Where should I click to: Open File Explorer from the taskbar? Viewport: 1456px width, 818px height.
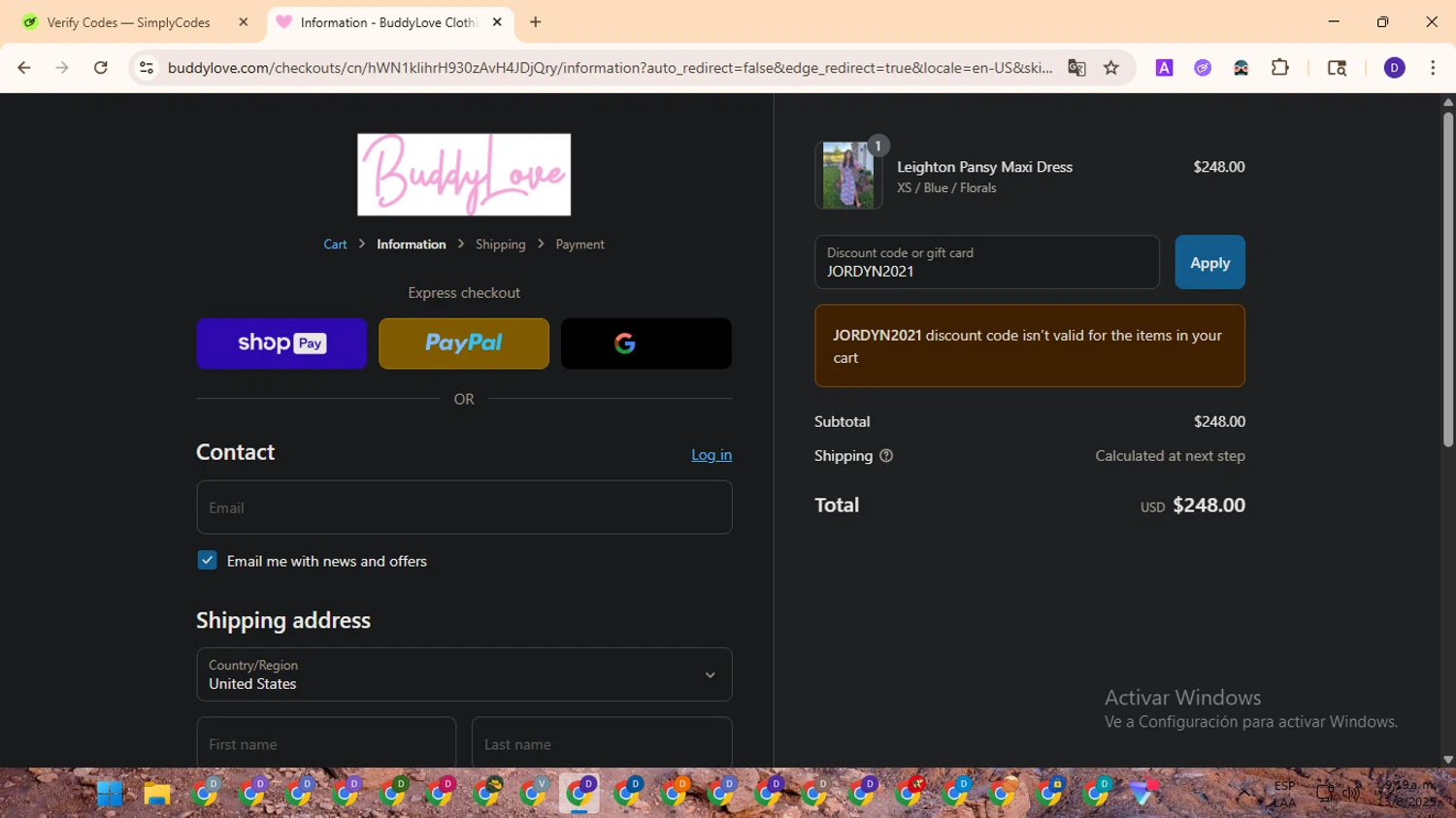pos(157,794)
